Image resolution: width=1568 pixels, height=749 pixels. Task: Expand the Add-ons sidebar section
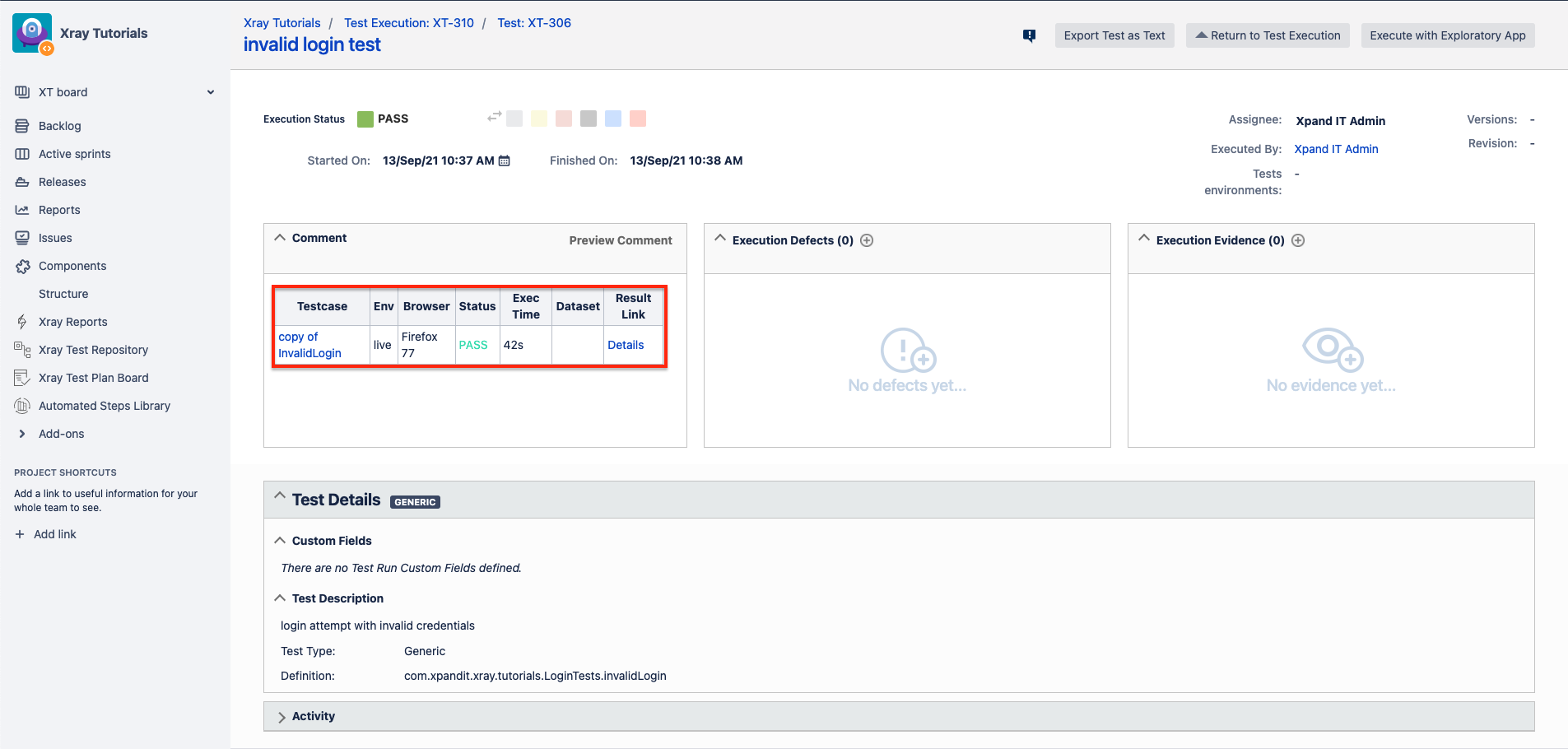click(x=22, y=434)
